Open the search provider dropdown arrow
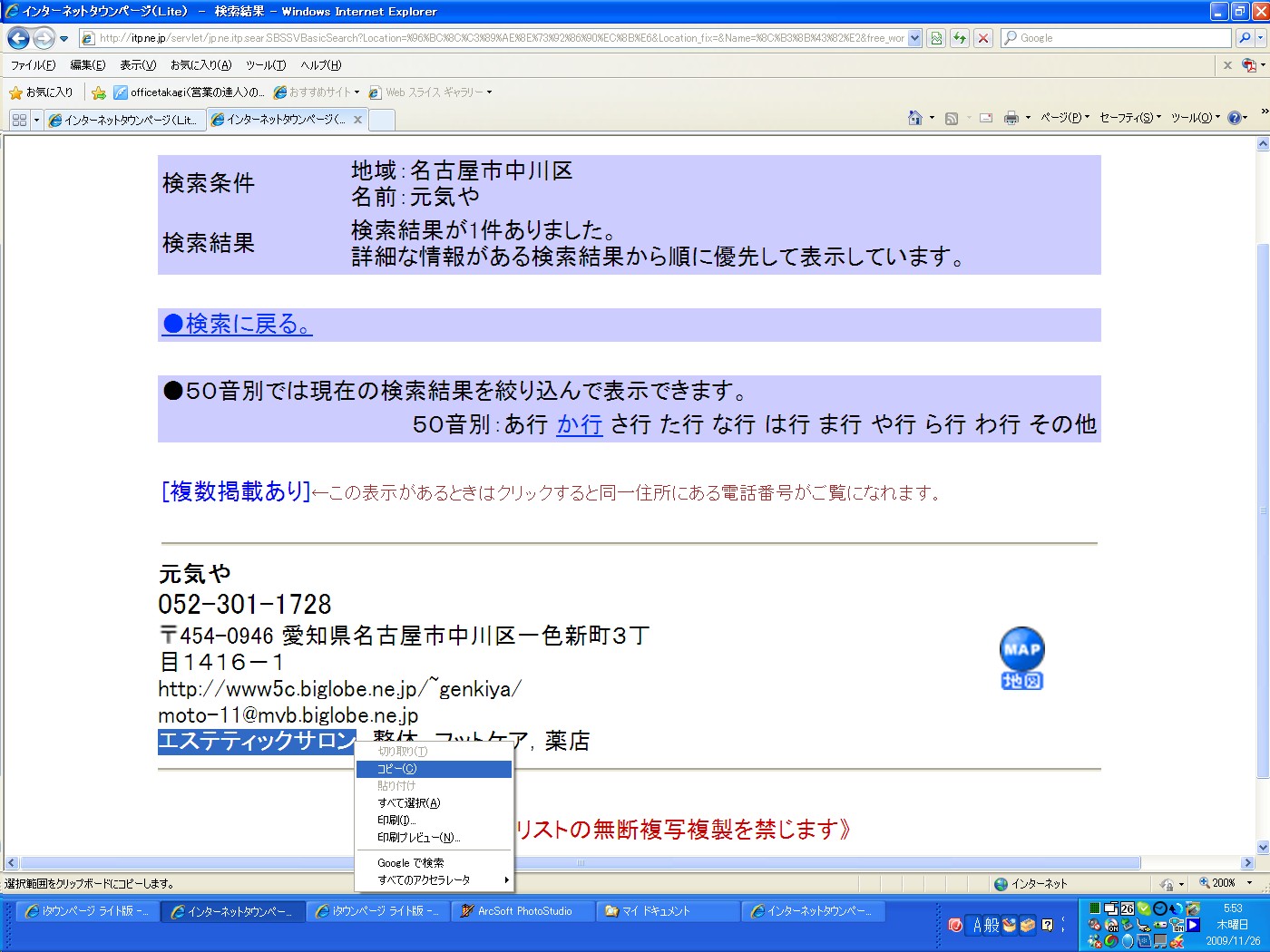The image size is (1270, 952). point(1262,38)
